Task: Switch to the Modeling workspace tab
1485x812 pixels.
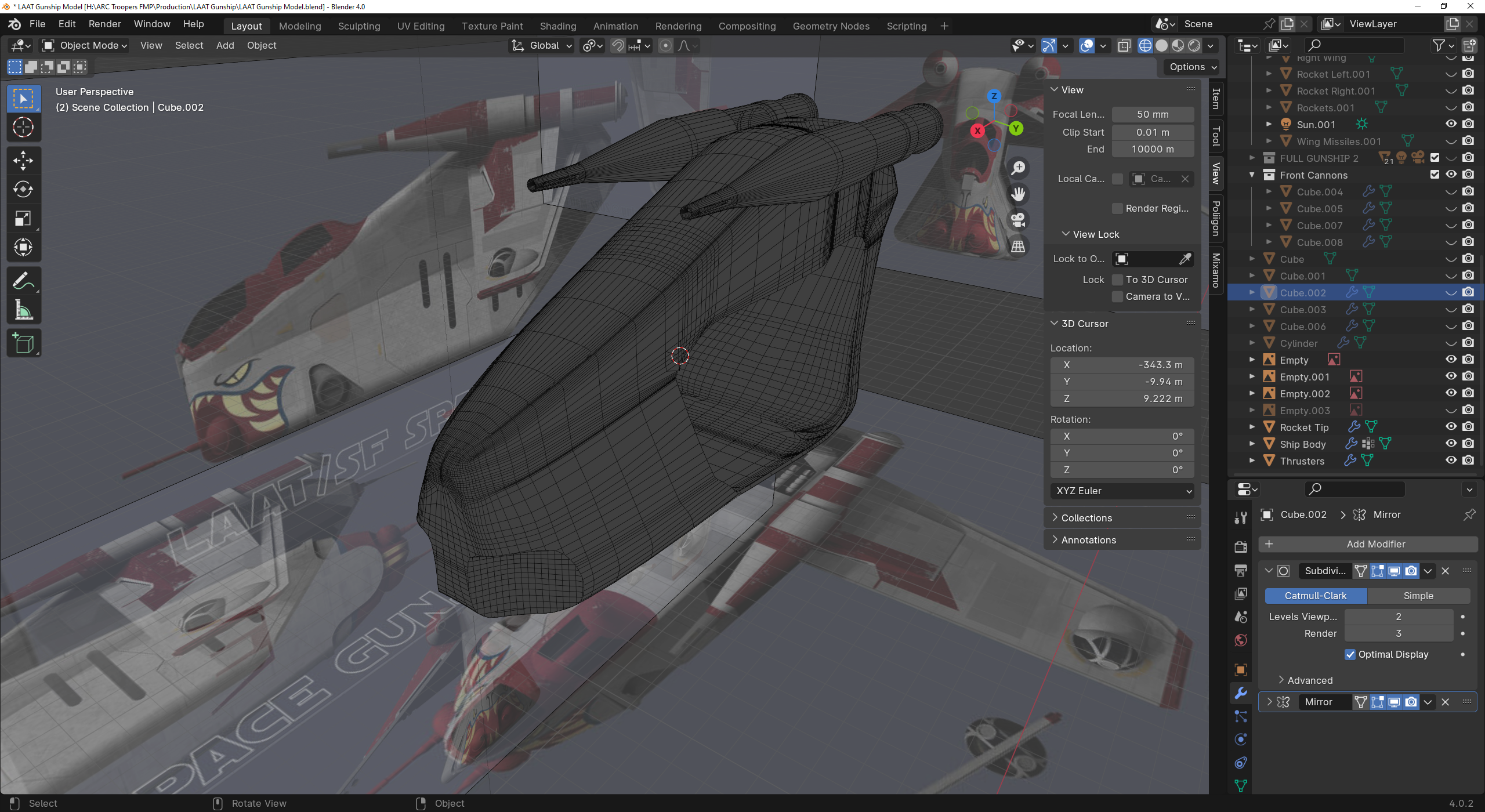Action: coord(300,26)
